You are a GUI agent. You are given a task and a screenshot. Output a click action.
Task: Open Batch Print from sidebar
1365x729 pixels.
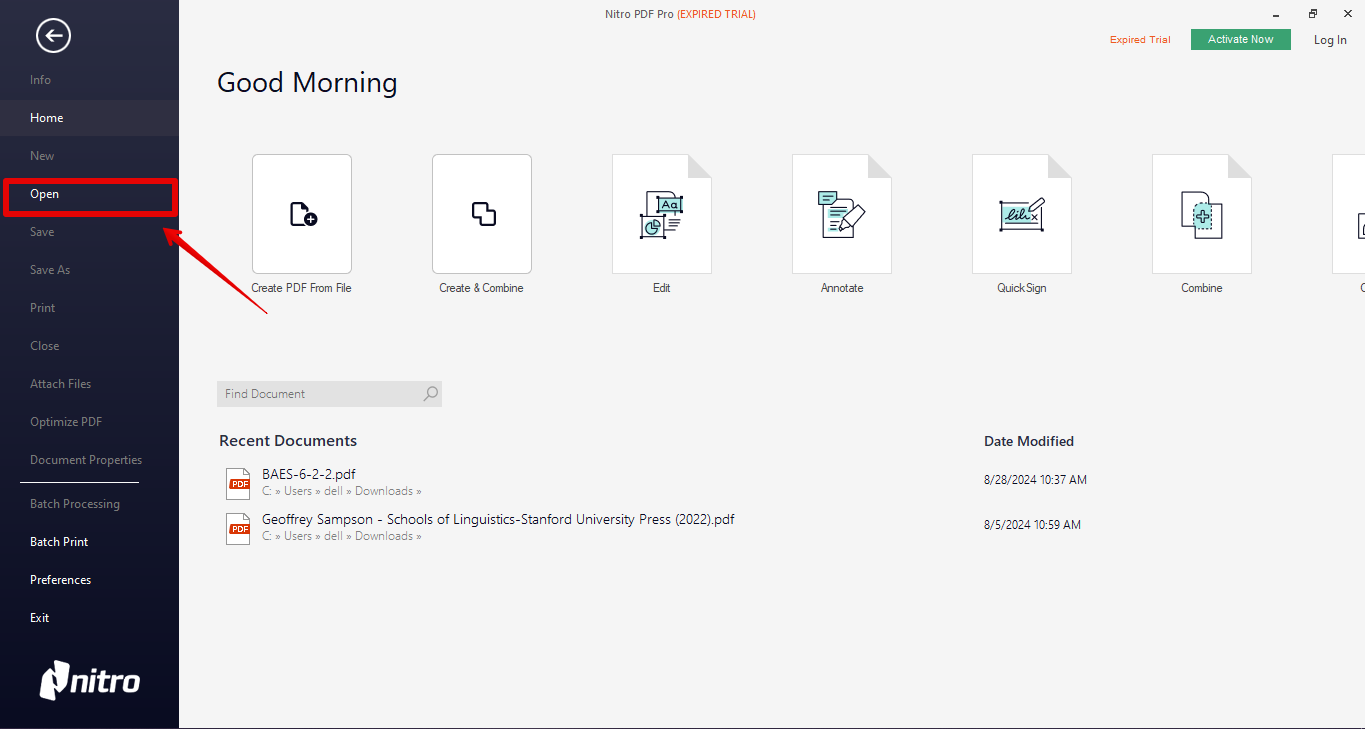[x=59, y=542]
